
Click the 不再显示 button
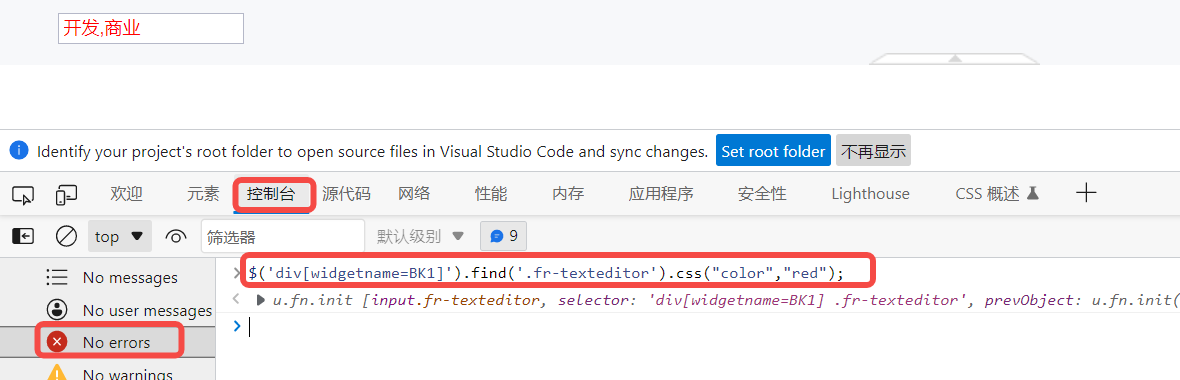coord(873,151)
